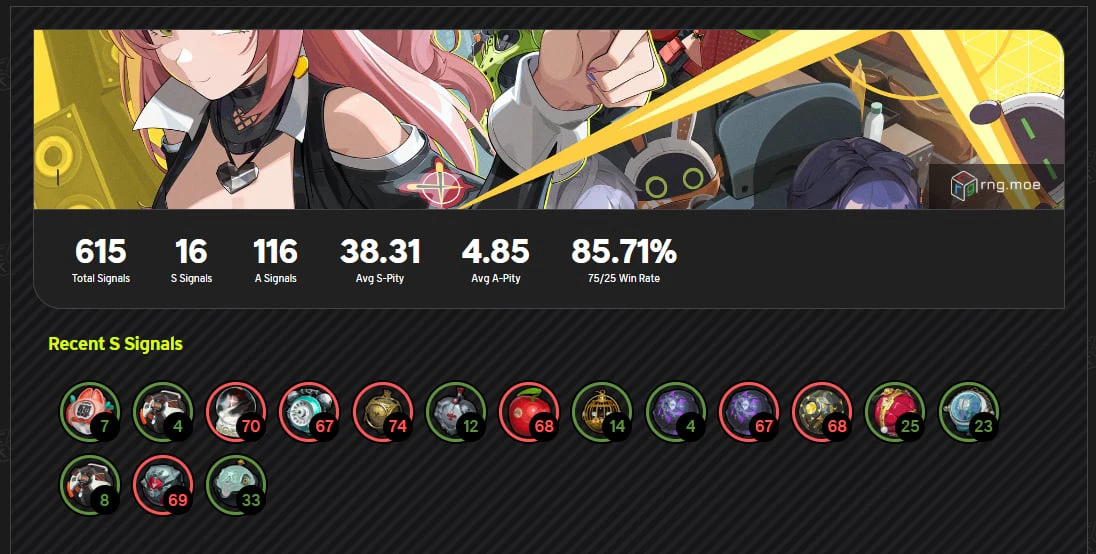Click the rng.moe logo on the banner
This screenshot has height=554, width=1096.
pyautogui.click(x=996, y=186)
